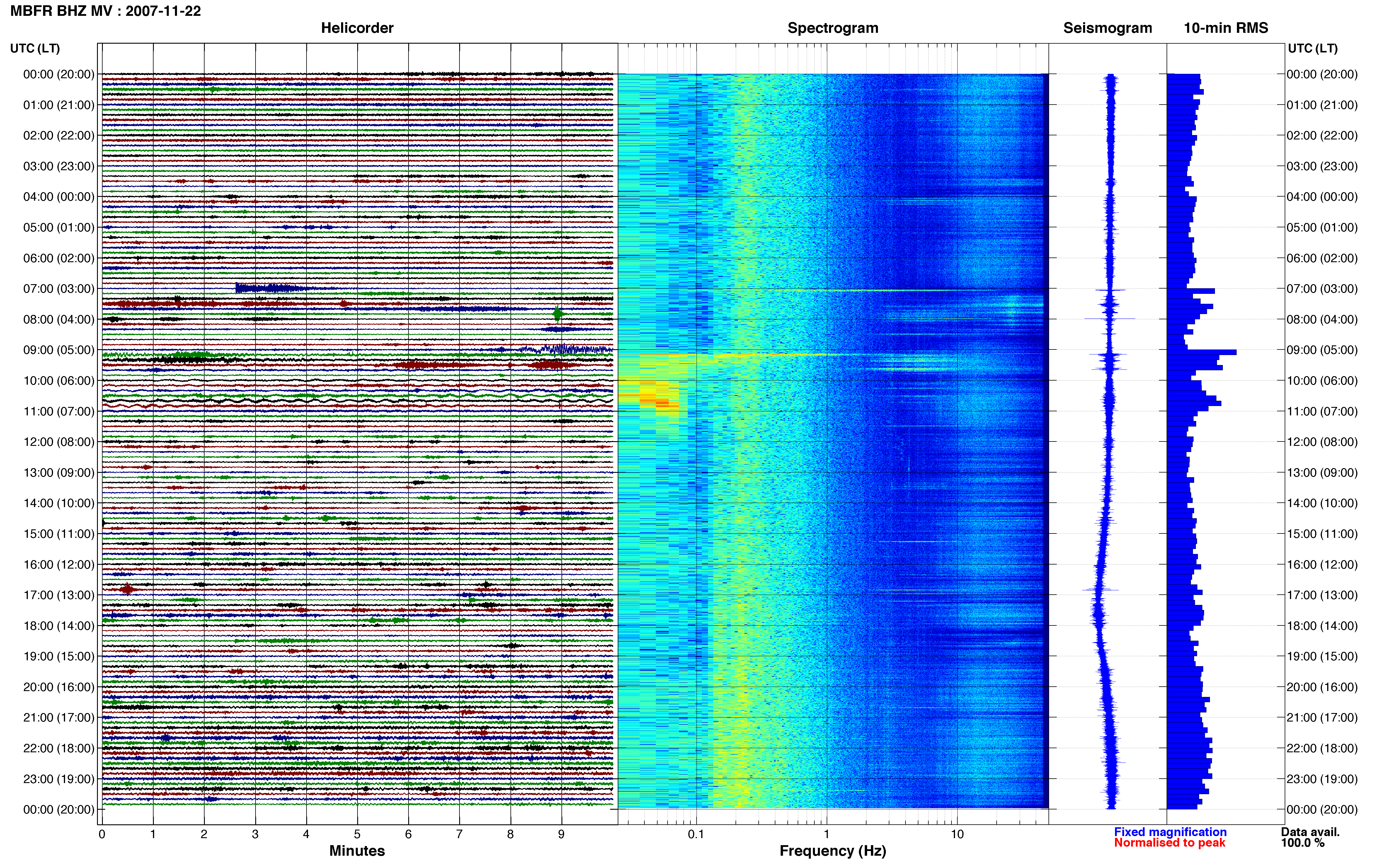Click the 'Normalised to peak' legend text
This screenshot has width=1389, height=868.
(1170, 843)
